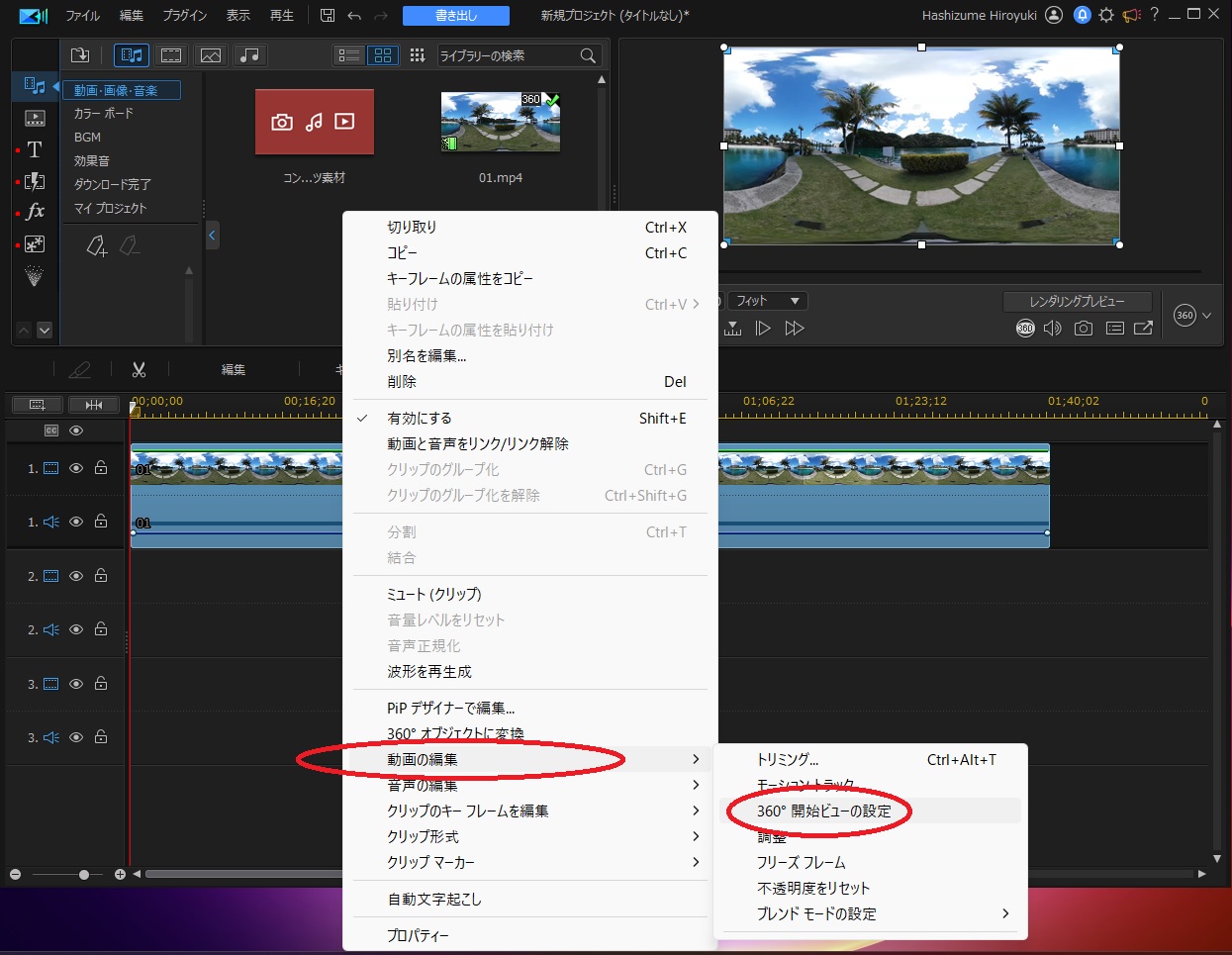Click the 編集 button above timeline

[234, 369]
